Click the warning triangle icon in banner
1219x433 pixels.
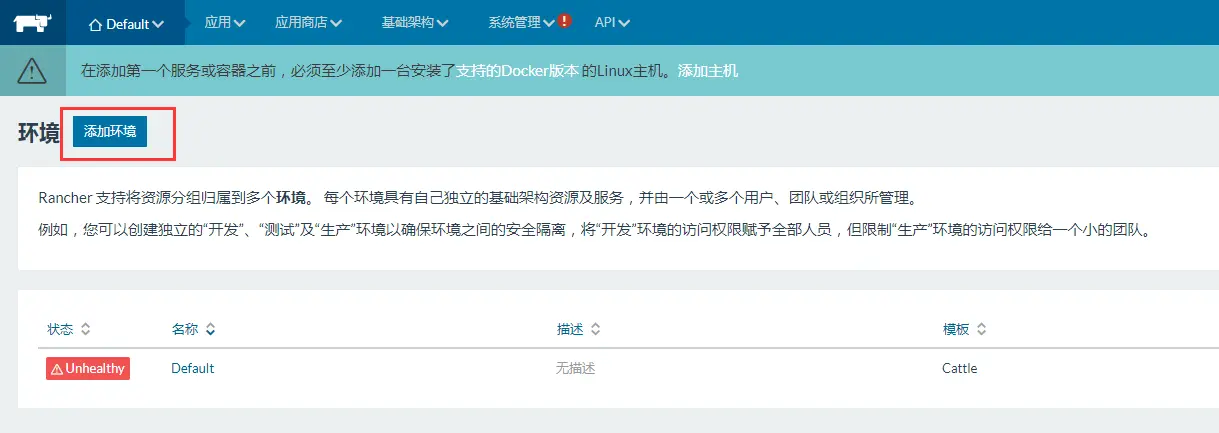coord(32,71)
